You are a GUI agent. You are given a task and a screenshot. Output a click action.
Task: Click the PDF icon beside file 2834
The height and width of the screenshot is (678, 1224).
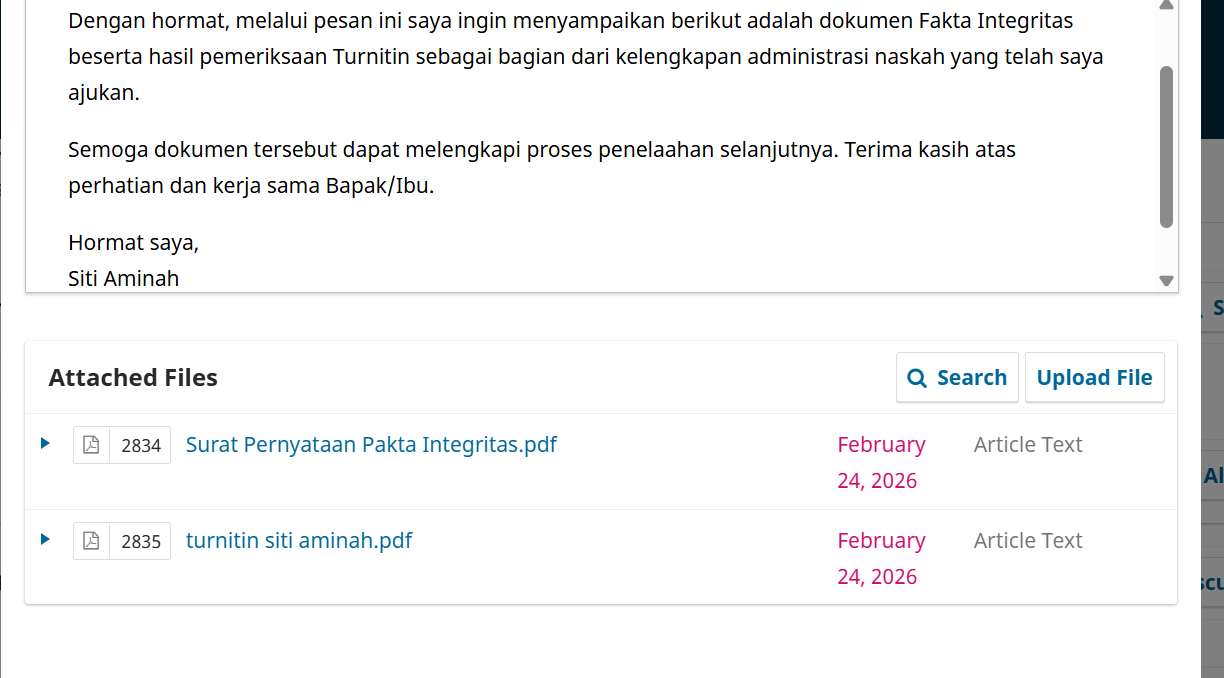tap(91, 445)
